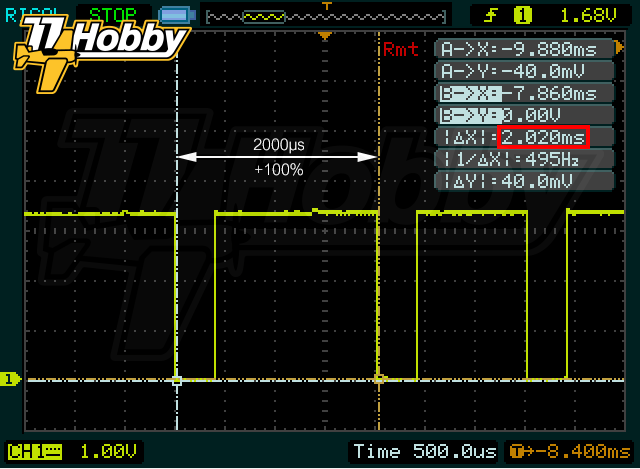Click the -8.400ms trigger offset readout
Viewport: 640px width, 469px height.
click(x=570, y=452)
